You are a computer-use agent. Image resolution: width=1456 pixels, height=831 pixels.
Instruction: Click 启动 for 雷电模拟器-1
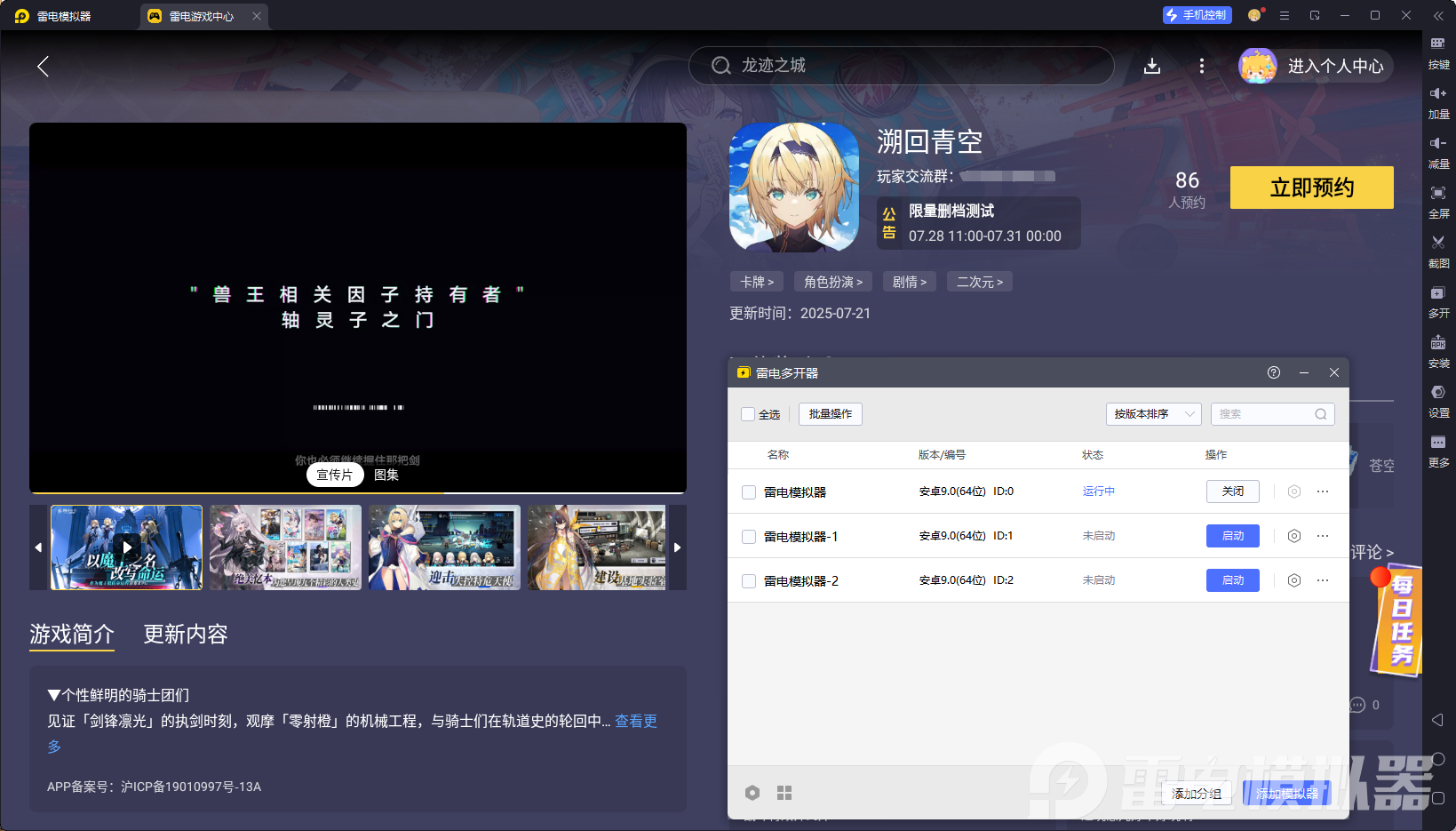[1233, 536]
